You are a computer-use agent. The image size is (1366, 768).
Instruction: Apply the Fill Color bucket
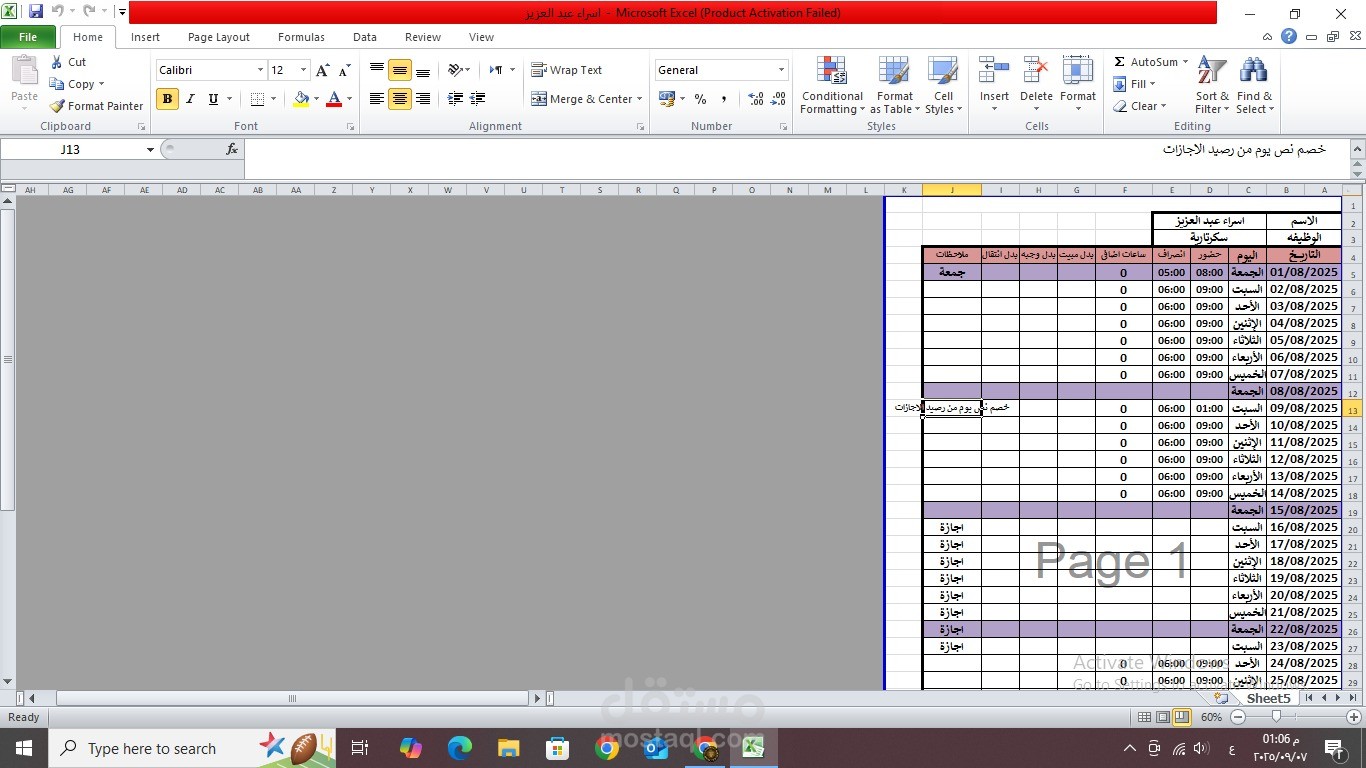[x=301, y=99]
